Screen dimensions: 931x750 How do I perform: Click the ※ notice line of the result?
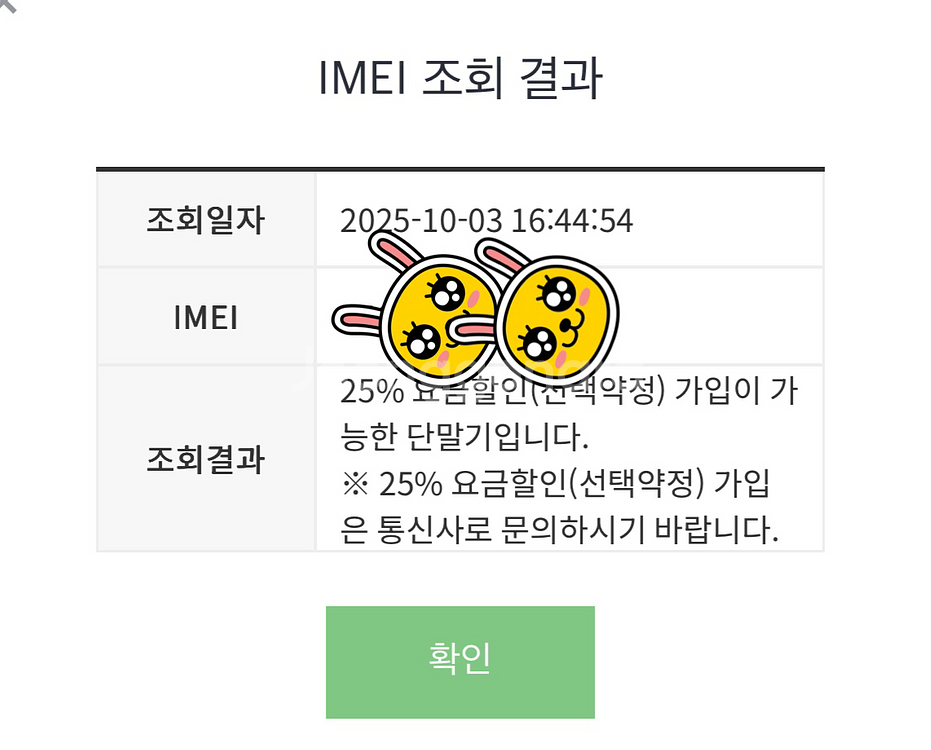pos(556,484)
